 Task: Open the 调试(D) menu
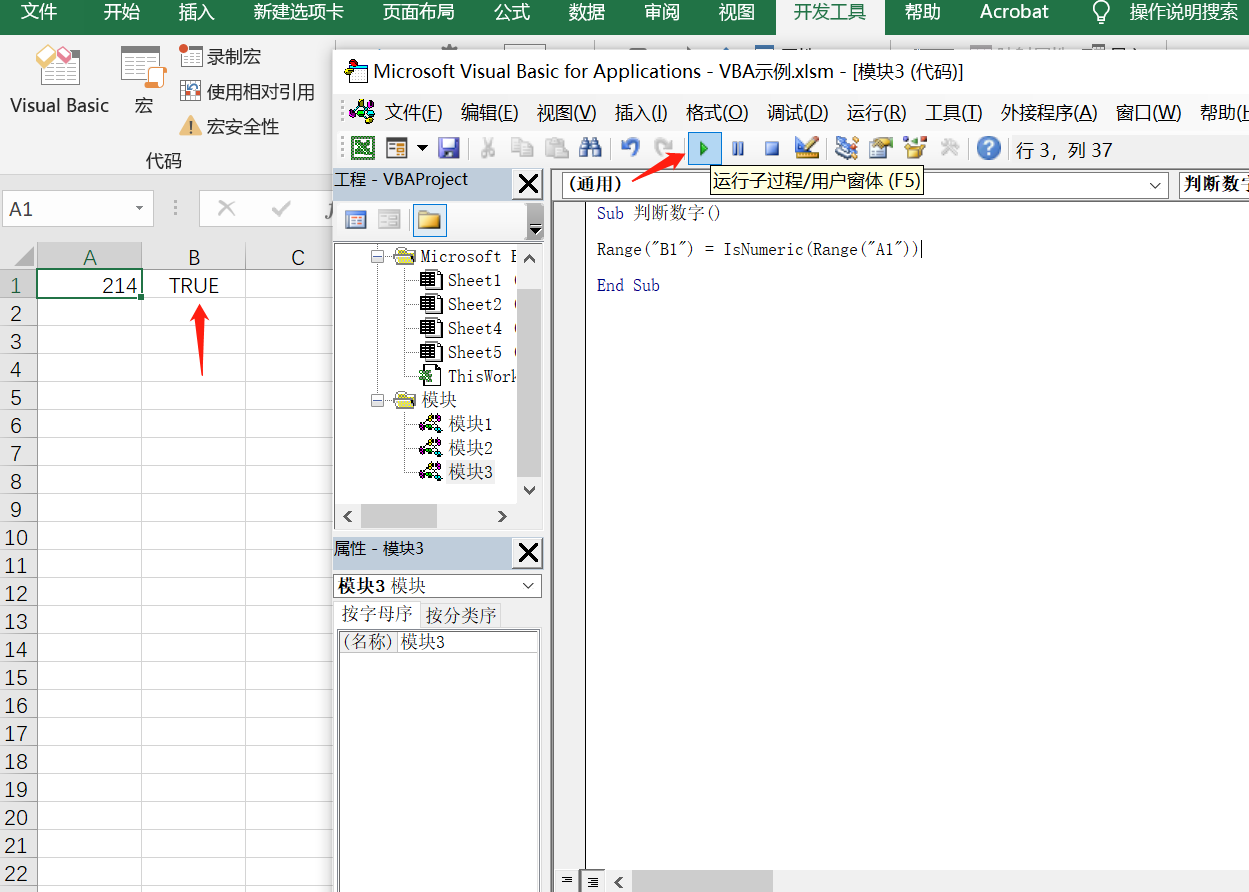[x=797, y=113]
